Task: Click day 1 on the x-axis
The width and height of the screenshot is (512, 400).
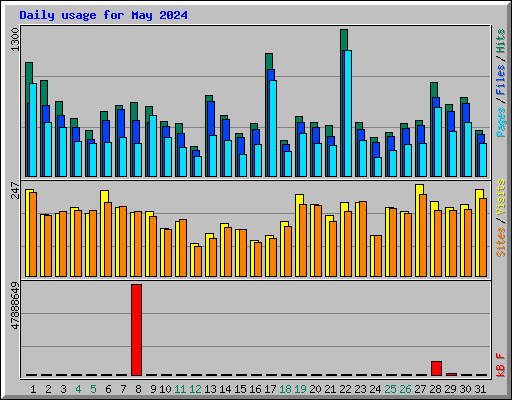Action: [33, 389]
